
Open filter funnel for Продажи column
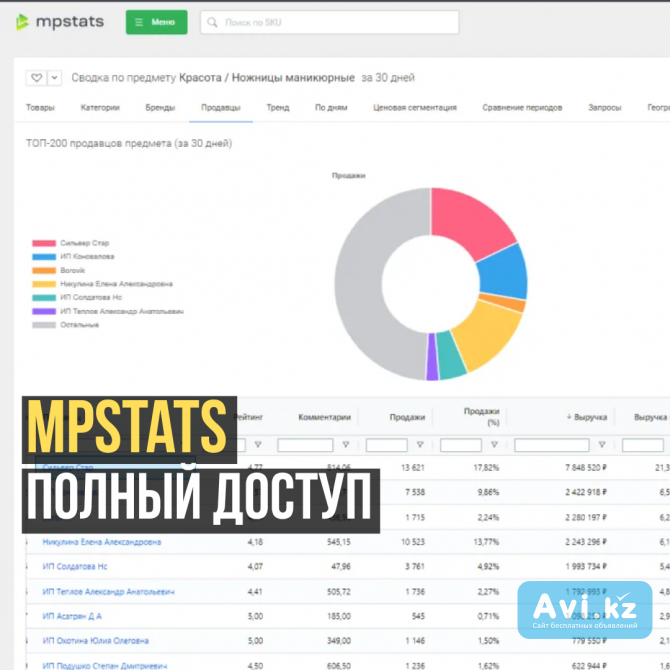(420, 445)
